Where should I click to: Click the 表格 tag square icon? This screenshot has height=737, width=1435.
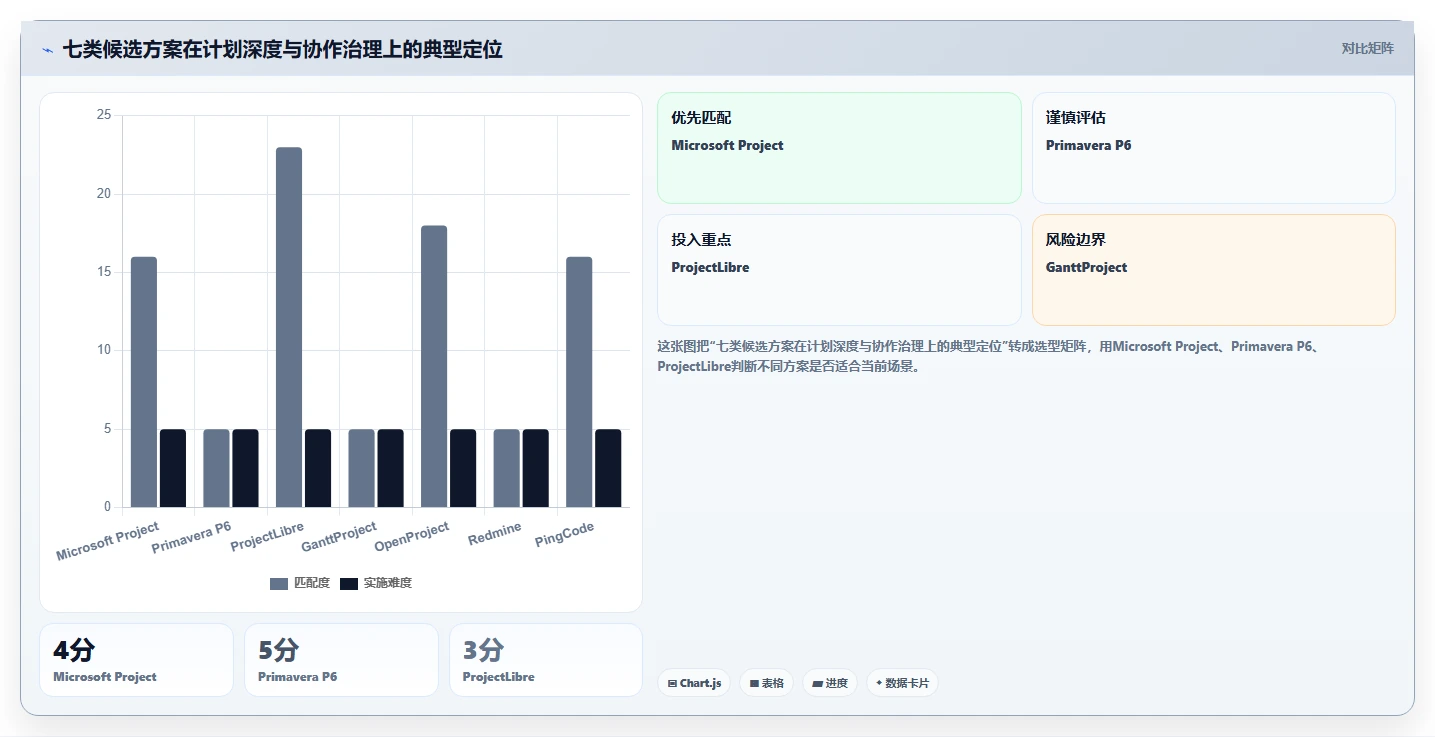[x=754, y=684]
